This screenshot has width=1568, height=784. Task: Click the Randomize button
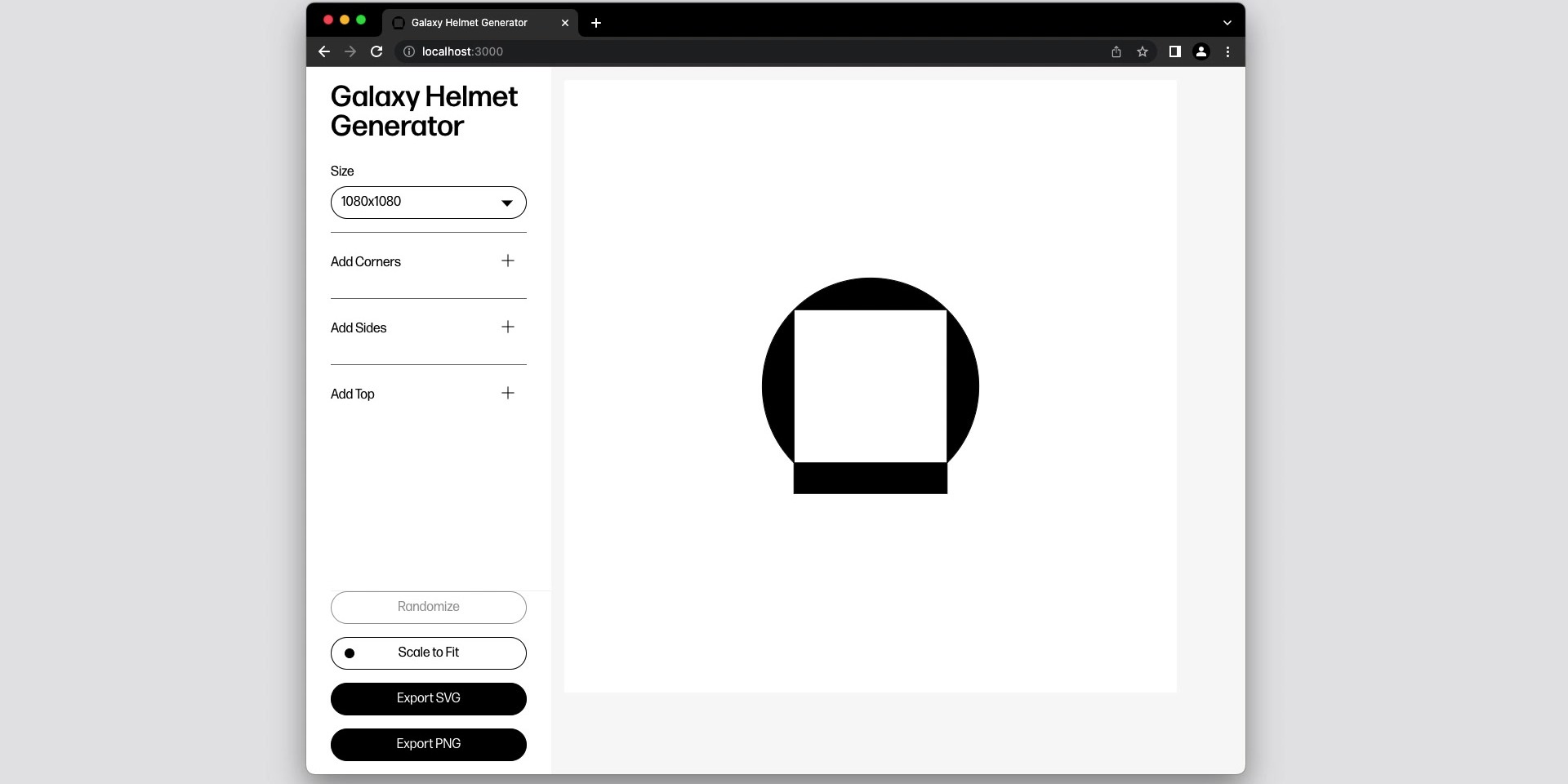tap(428, 607)
